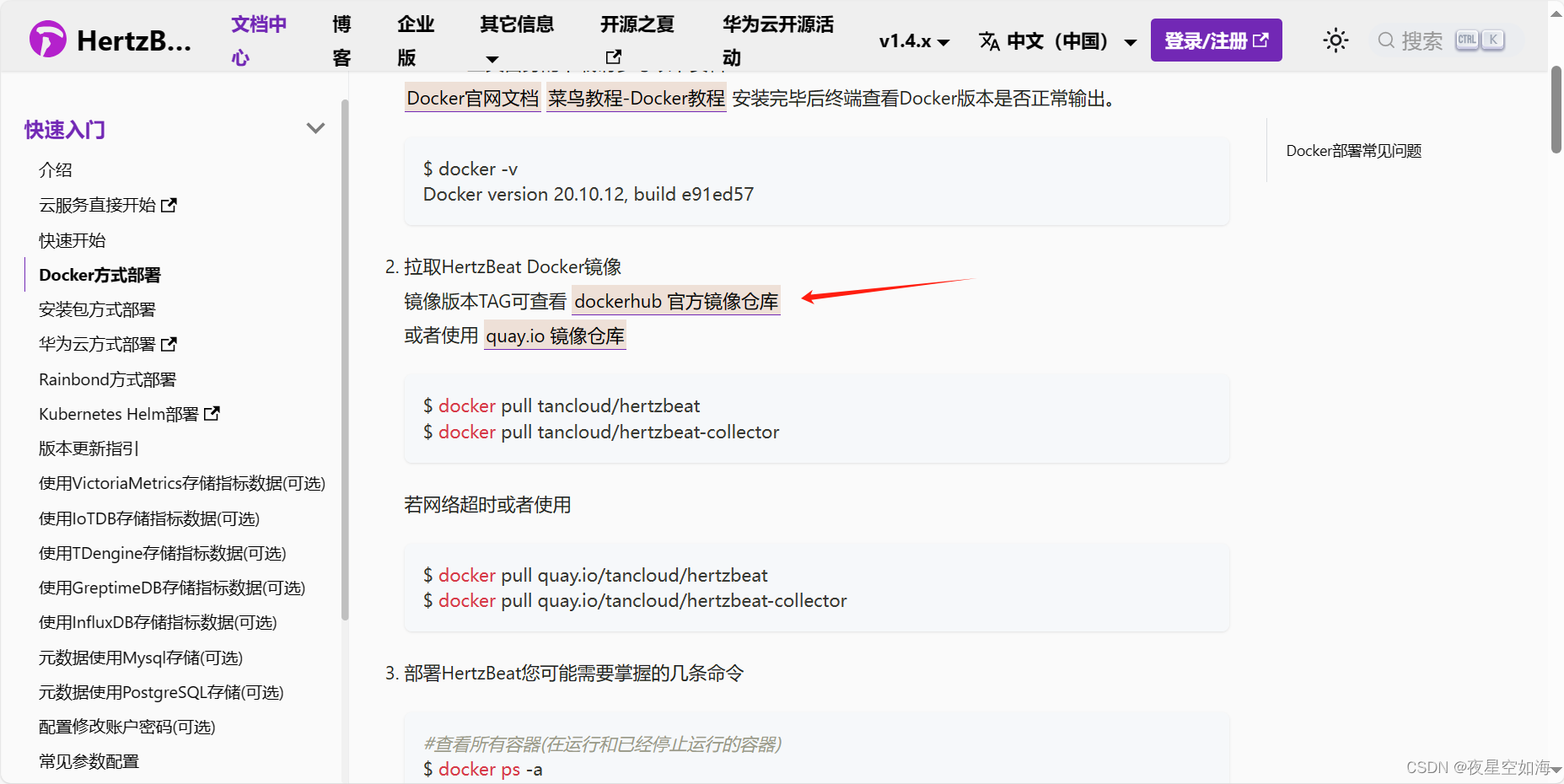Viewport: 1564px width, 784px height.
Task: Open the dockerhub 官方镜像仓库 link
Action: [x=675, y=301]
